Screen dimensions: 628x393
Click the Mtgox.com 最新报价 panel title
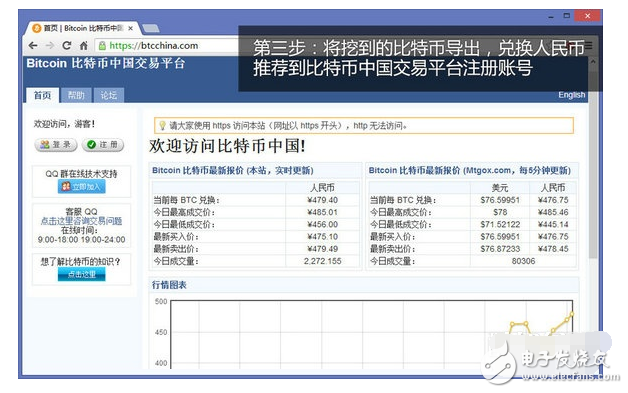coord(469,170)
